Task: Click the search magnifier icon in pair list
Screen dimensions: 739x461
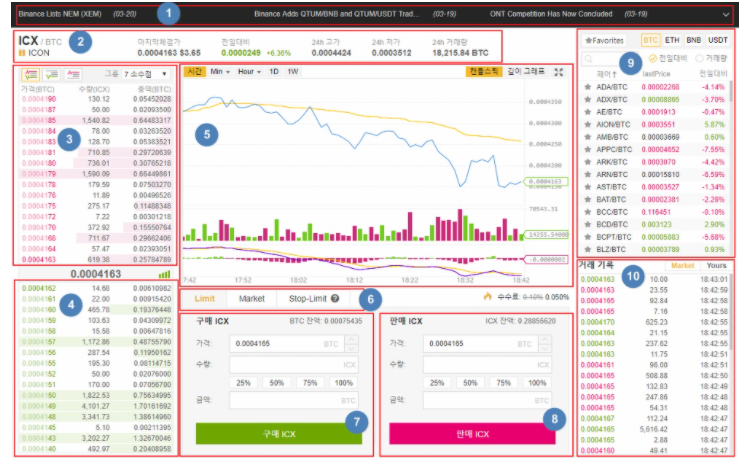Action: pos(588,59)
